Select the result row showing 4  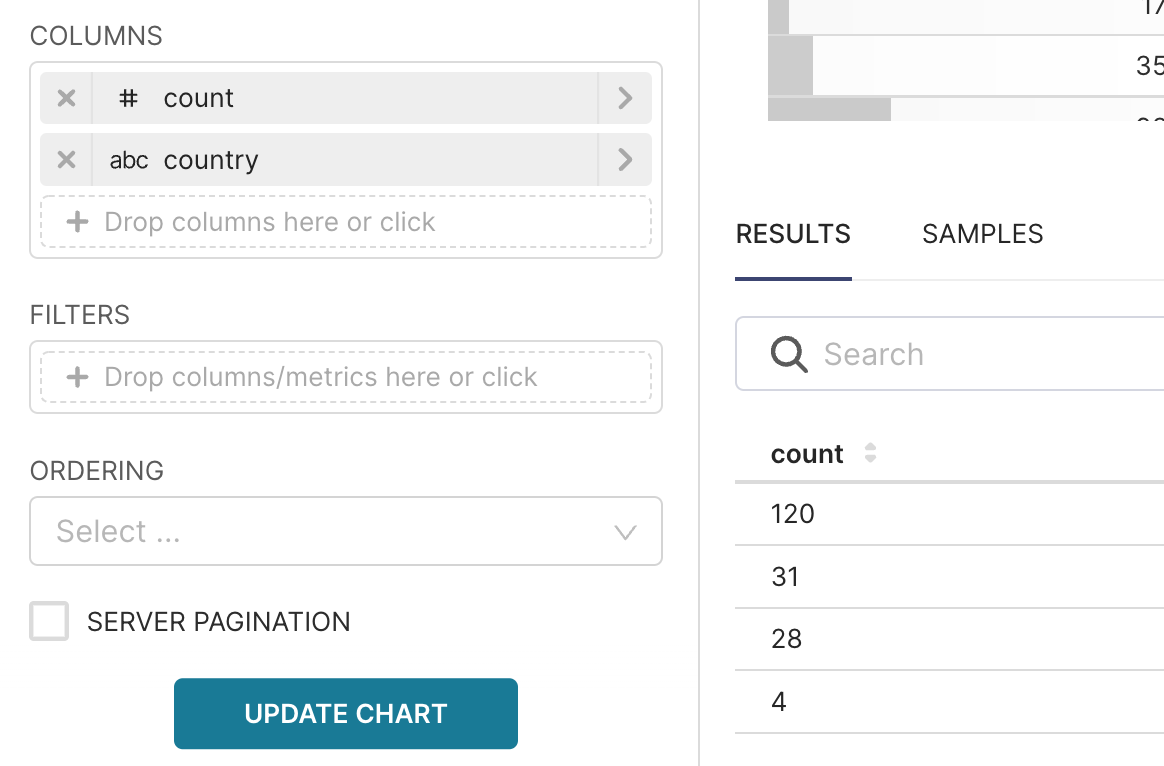[x=779, y=702]
